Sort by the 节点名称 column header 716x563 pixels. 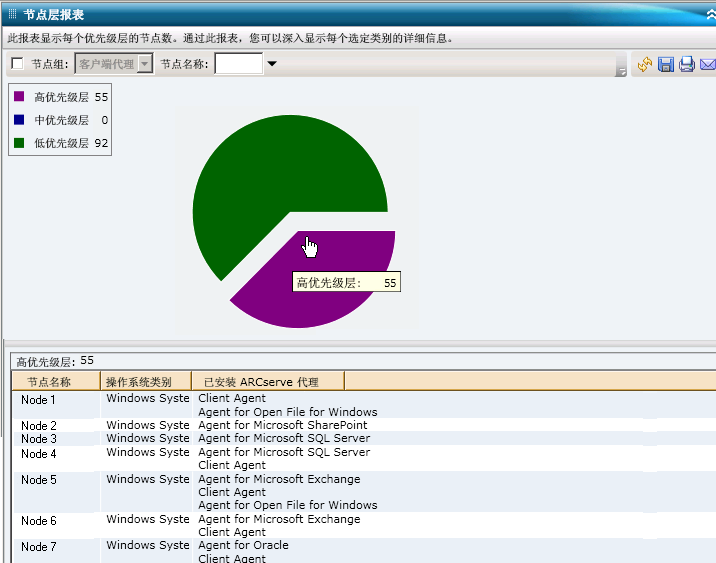click(x=50, y=381)
